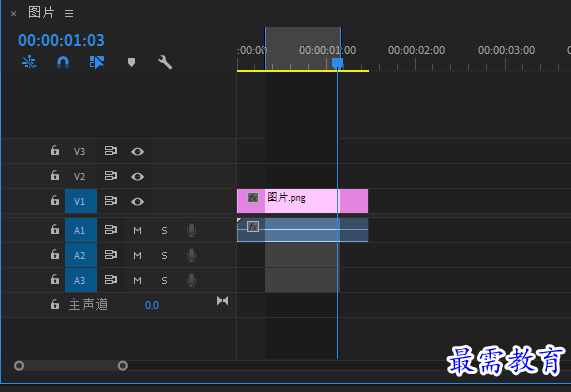
Task: Toggle sync lock on A1
Action: pos(111,230)
